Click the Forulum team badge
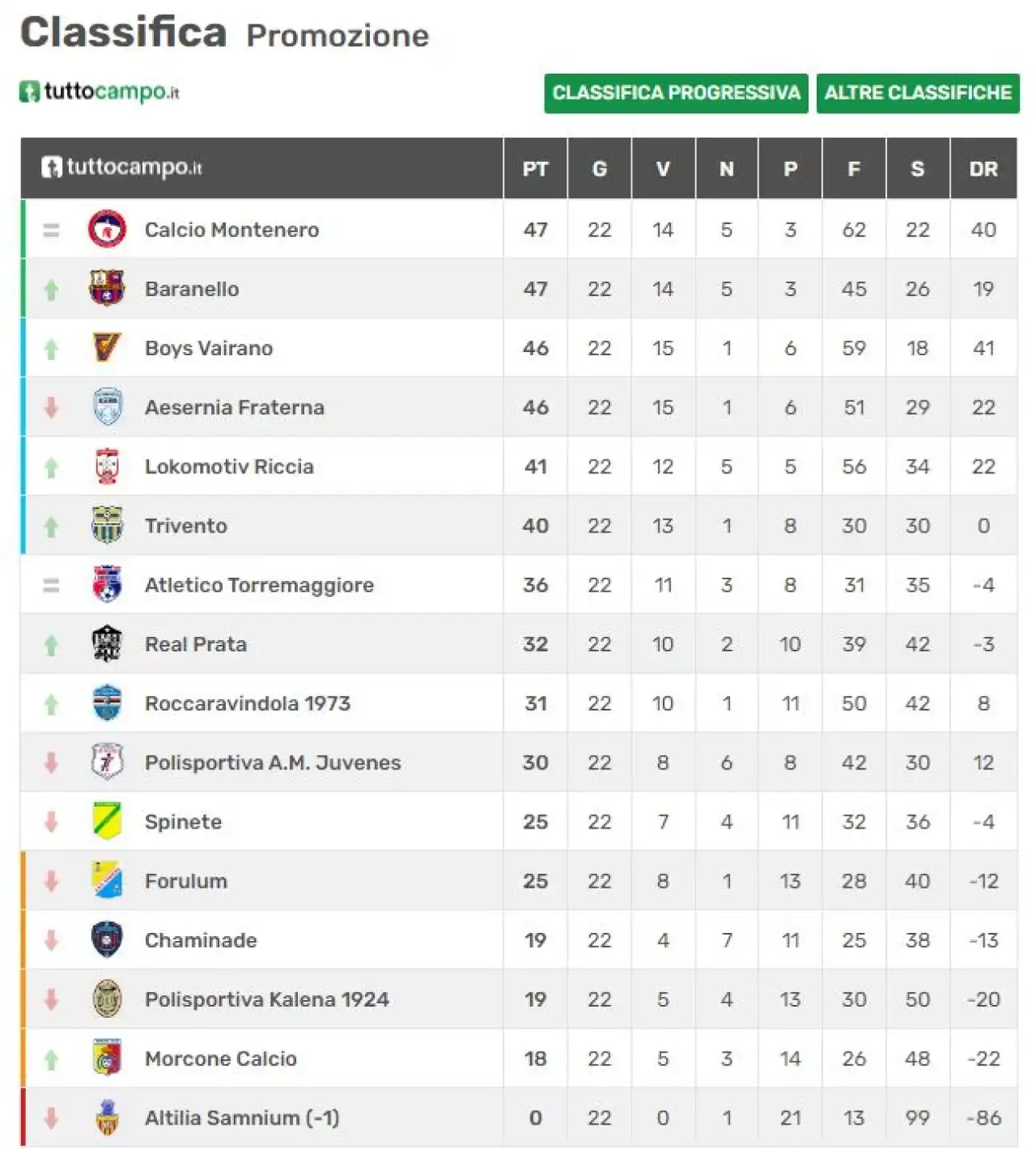Viewport: 1036px width, 1149px height. point(107,880)
